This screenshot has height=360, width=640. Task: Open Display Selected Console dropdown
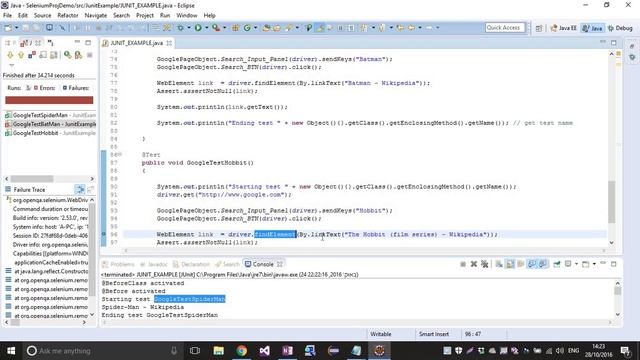pyautogui.click(x=576, y=264)
